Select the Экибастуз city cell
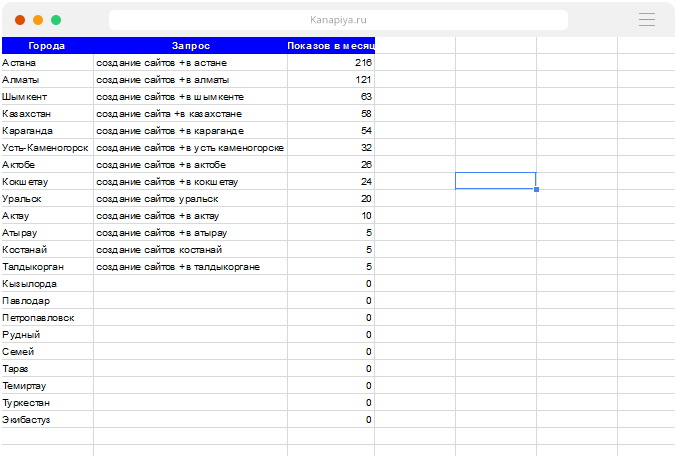 coord(47,420)
